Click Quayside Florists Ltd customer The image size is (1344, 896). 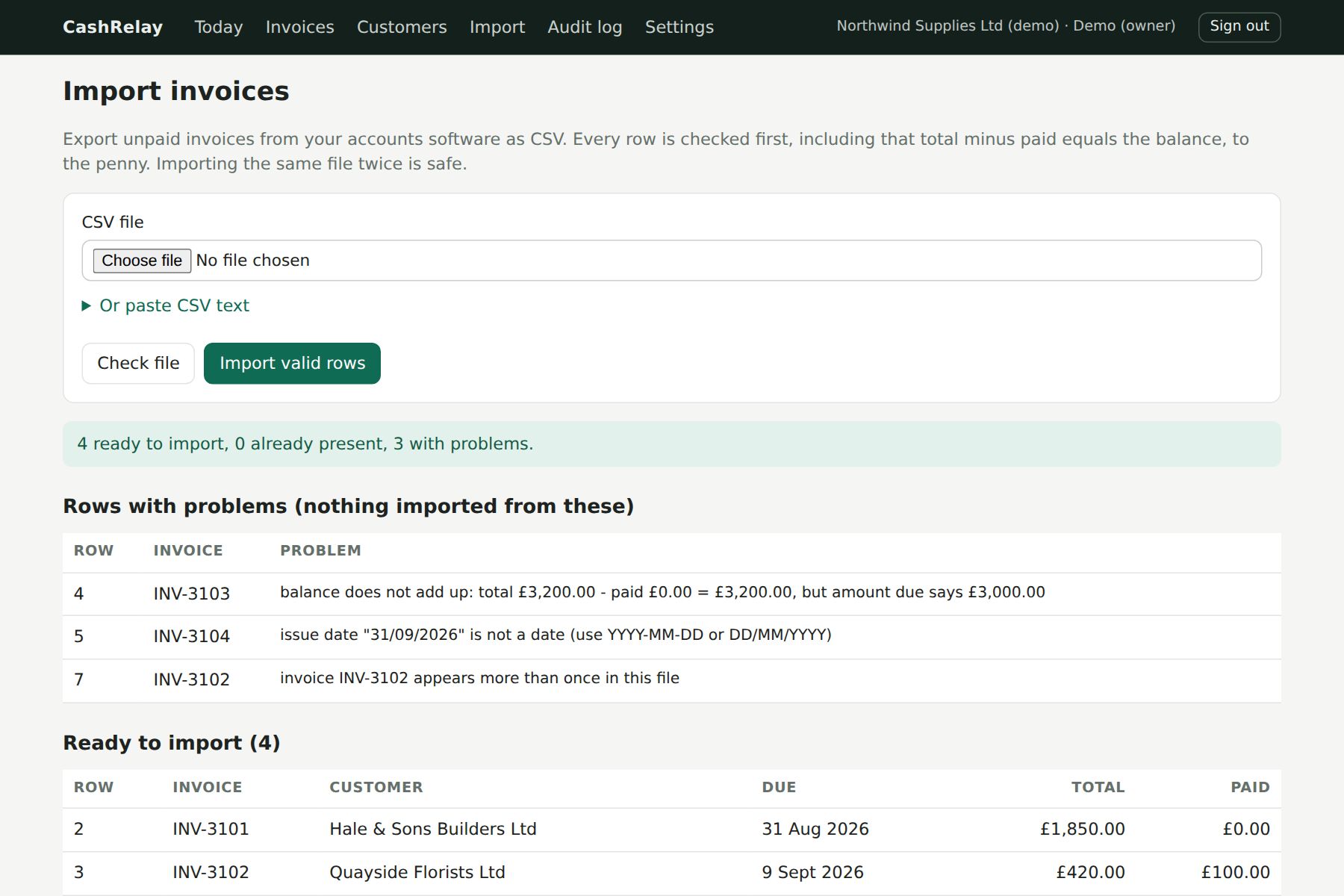click(x=417, y=873)
